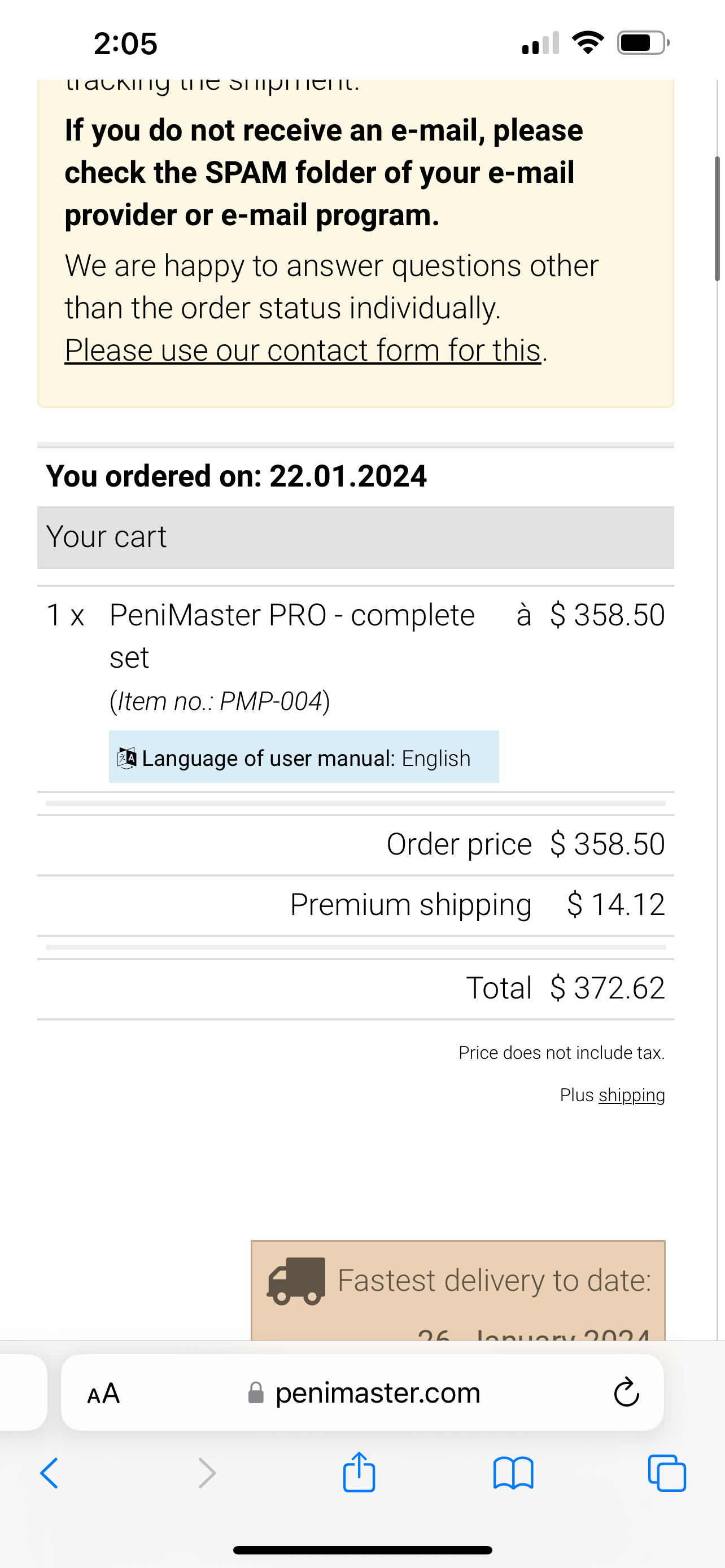This screenshot has height=1568, width=725.
Task: Open the AA reader options menu
Action: pos(103,1392)
